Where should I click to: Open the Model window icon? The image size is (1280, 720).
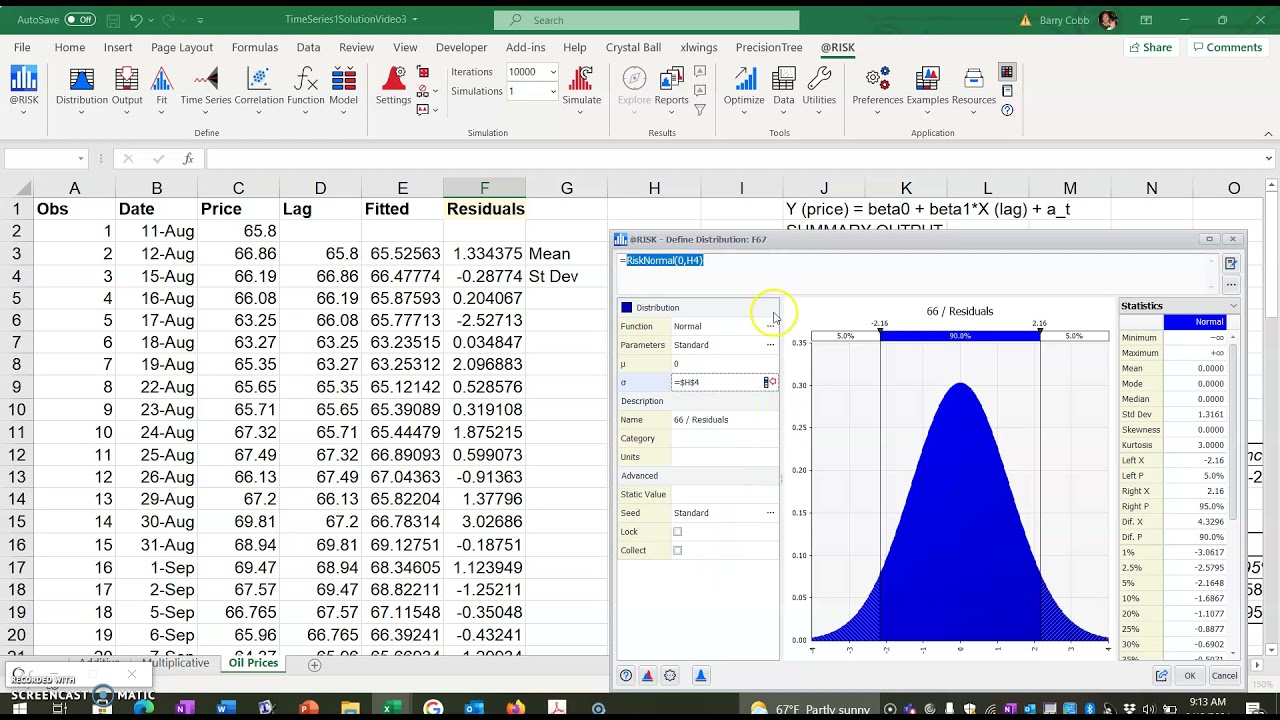point(343,87)
